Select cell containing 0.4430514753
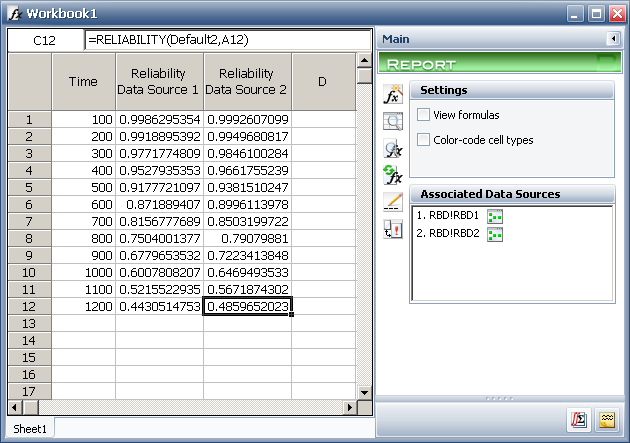 (160, 306)
